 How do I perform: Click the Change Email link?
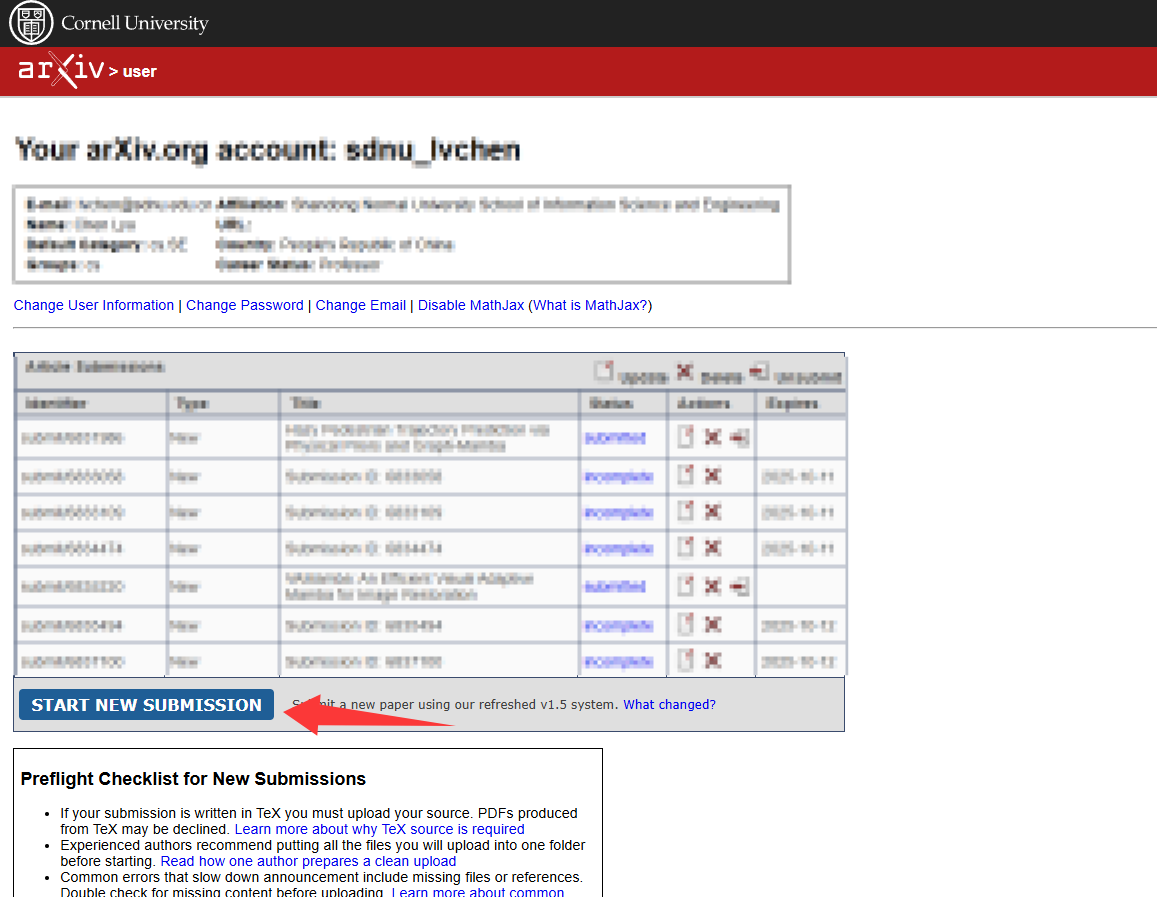click(360, 305)
